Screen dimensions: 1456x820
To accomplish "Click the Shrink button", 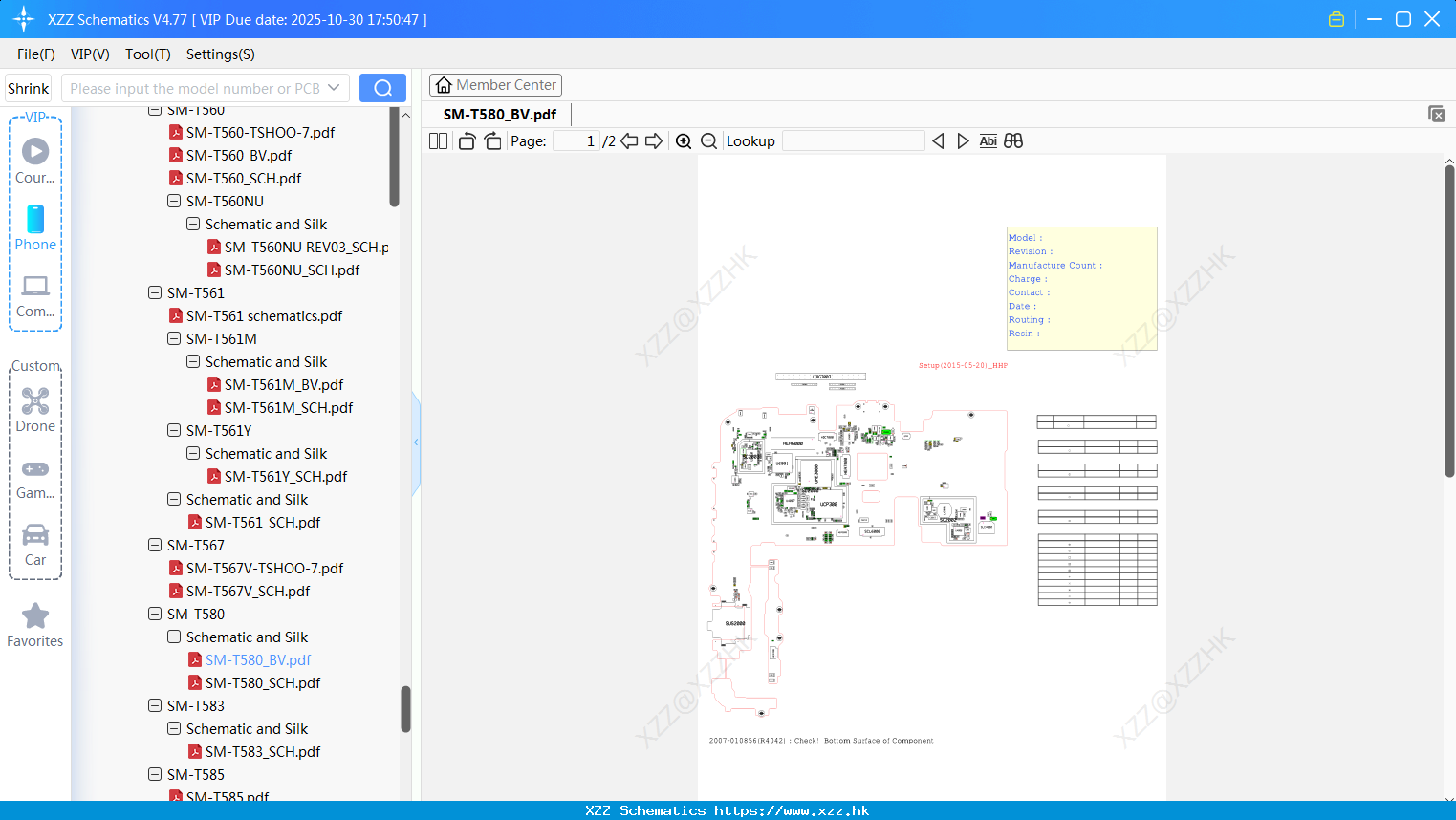I will pos(29,88).
